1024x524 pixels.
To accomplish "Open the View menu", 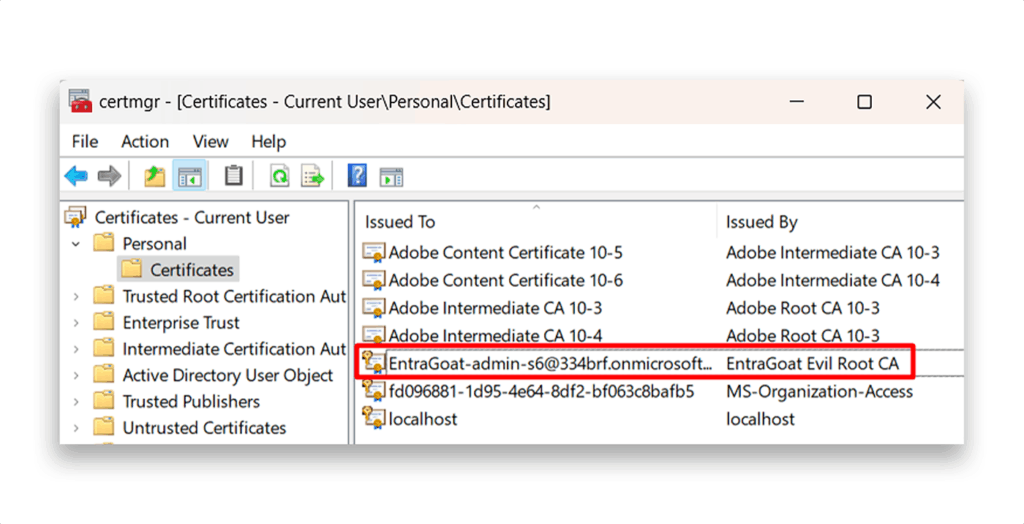I will (x=210, y=142).
